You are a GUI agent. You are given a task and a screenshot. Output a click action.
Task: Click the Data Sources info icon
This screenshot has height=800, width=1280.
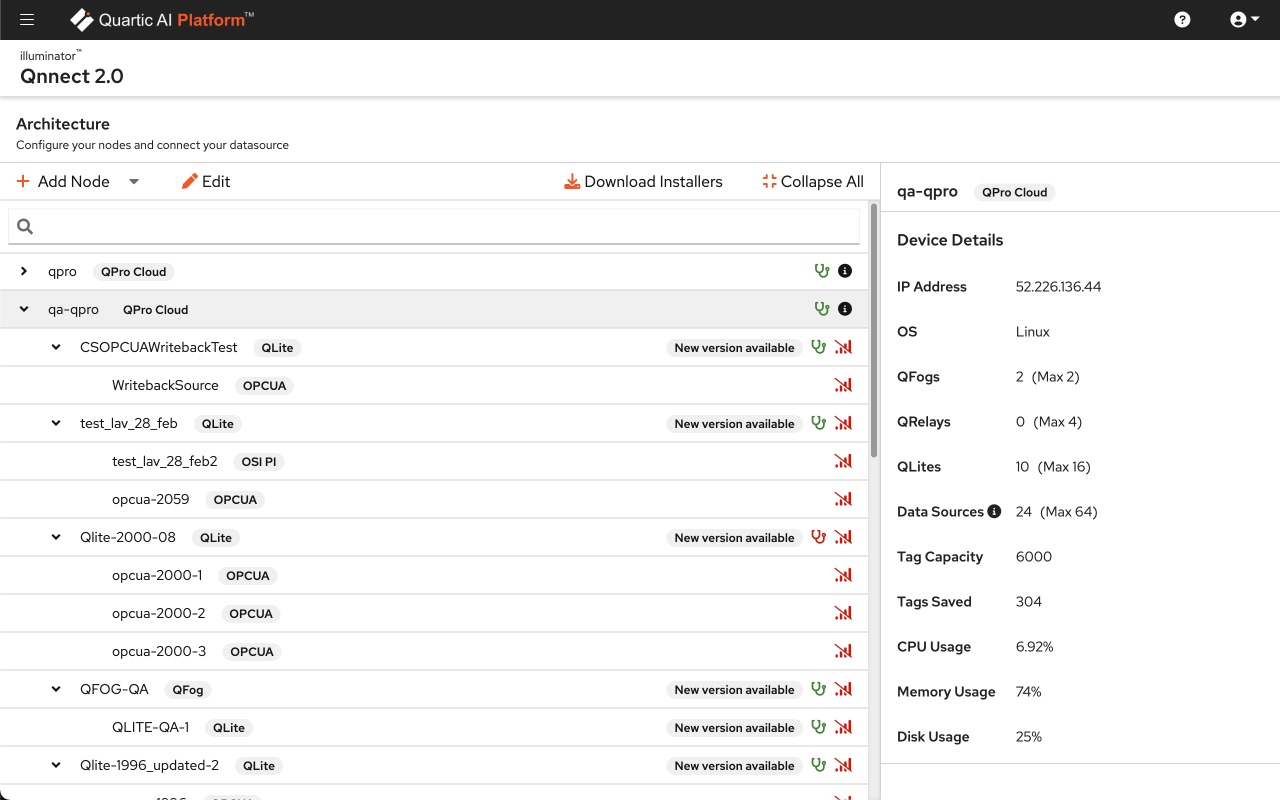click(994, 511)
